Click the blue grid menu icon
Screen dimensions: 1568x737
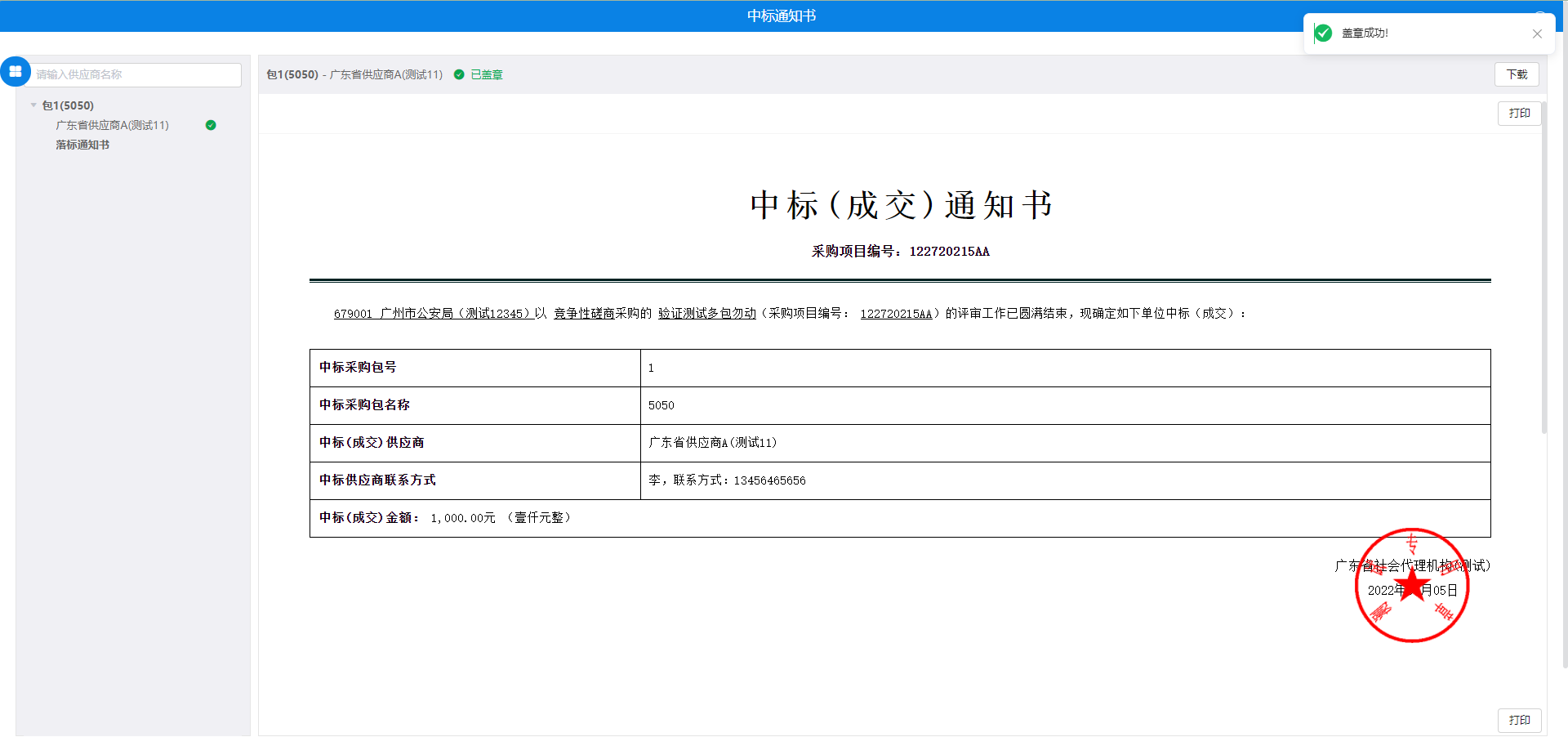click(16, 72)
